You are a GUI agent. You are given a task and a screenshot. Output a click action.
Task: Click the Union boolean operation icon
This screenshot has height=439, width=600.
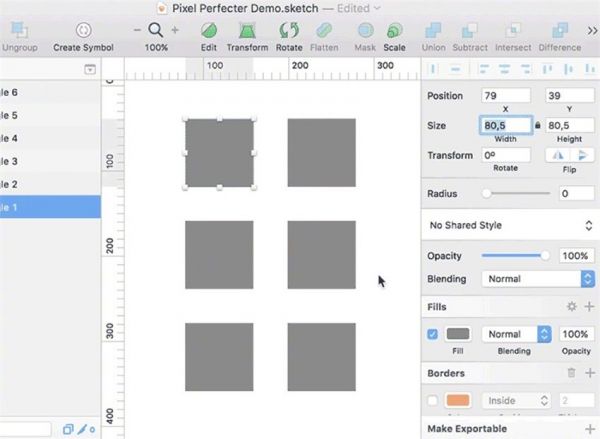click(x=434, y=31)
